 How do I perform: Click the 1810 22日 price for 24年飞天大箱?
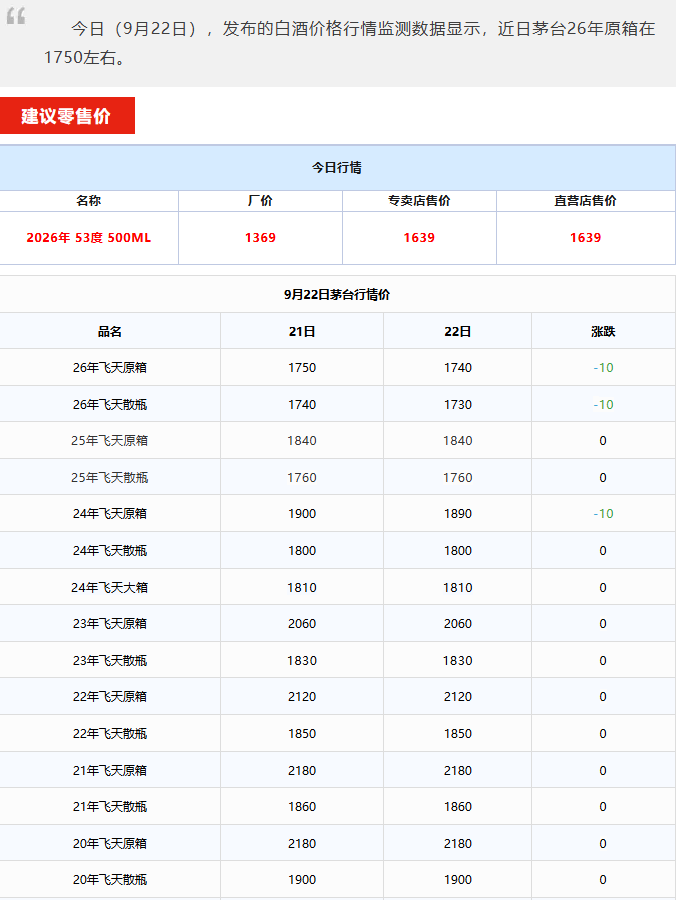[457, 587]
